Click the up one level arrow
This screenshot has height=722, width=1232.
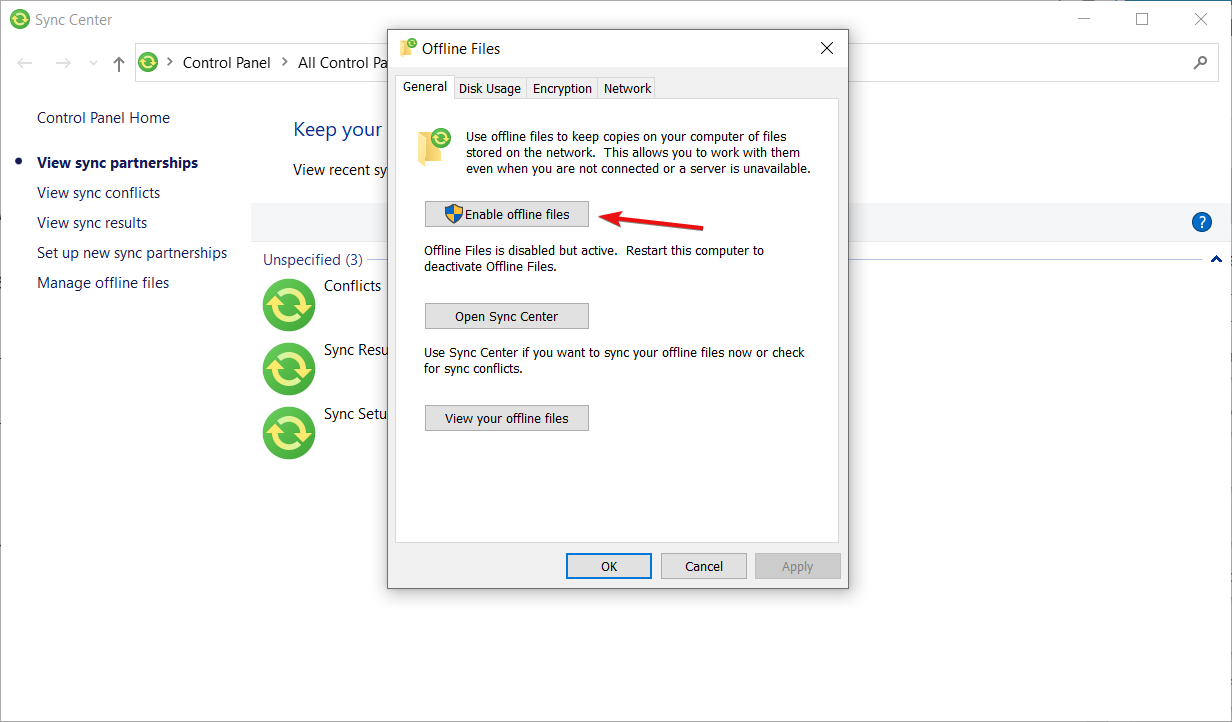[x=119, y=63]
